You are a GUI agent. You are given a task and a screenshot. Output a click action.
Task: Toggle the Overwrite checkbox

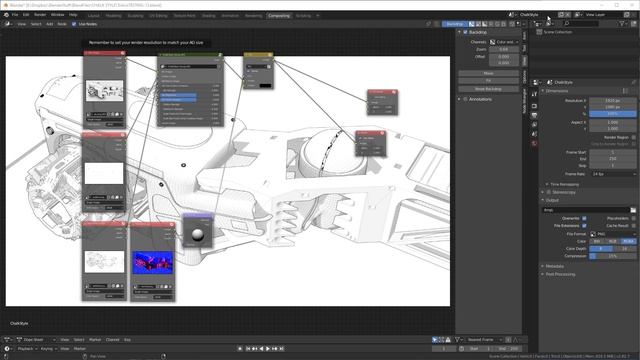click(x=584, y=218)
